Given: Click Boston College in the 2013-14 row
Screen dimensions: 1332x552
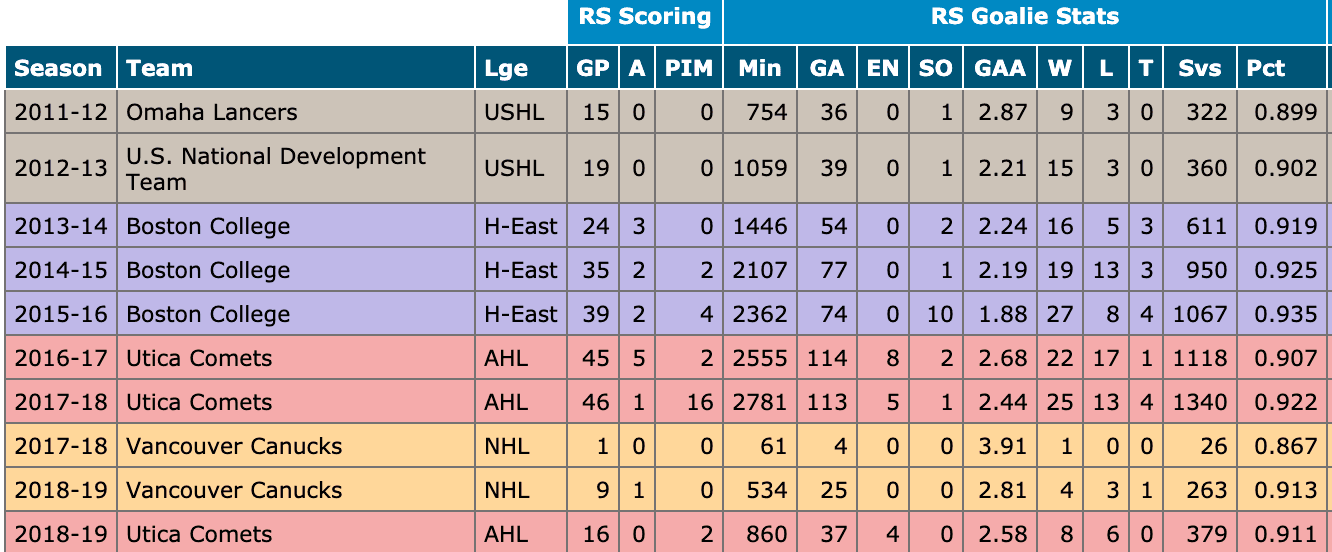Looking at the screenshot, I should coord(208,227).
